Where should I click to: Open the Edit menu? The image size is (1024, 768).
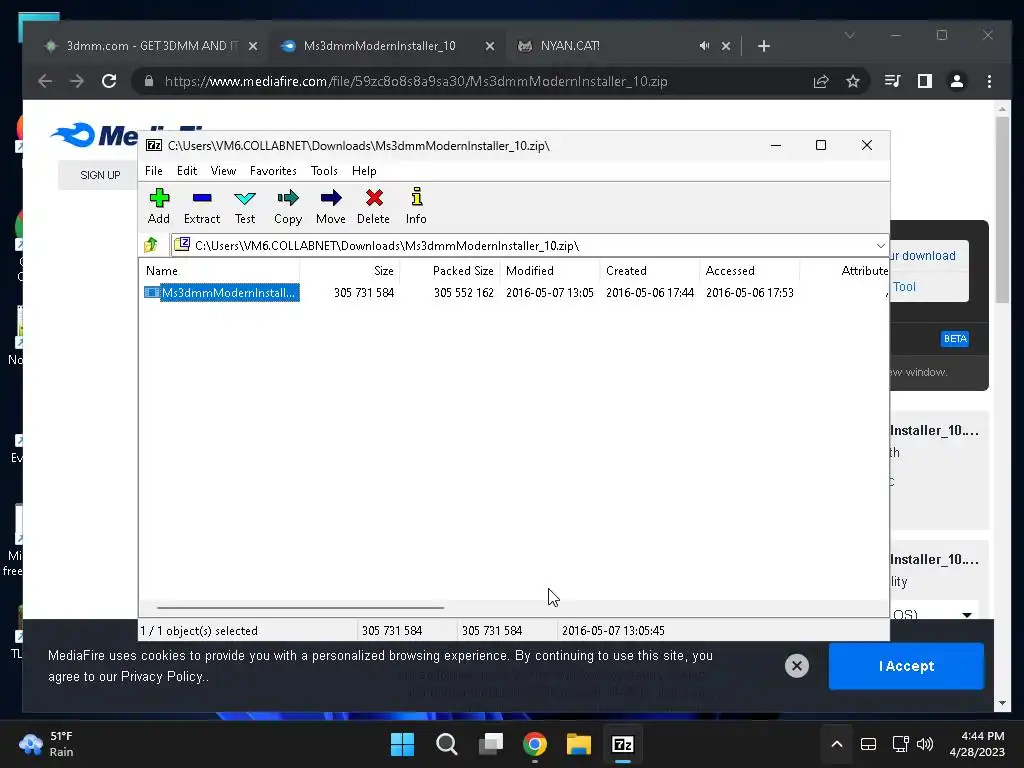tap(187, 170)
